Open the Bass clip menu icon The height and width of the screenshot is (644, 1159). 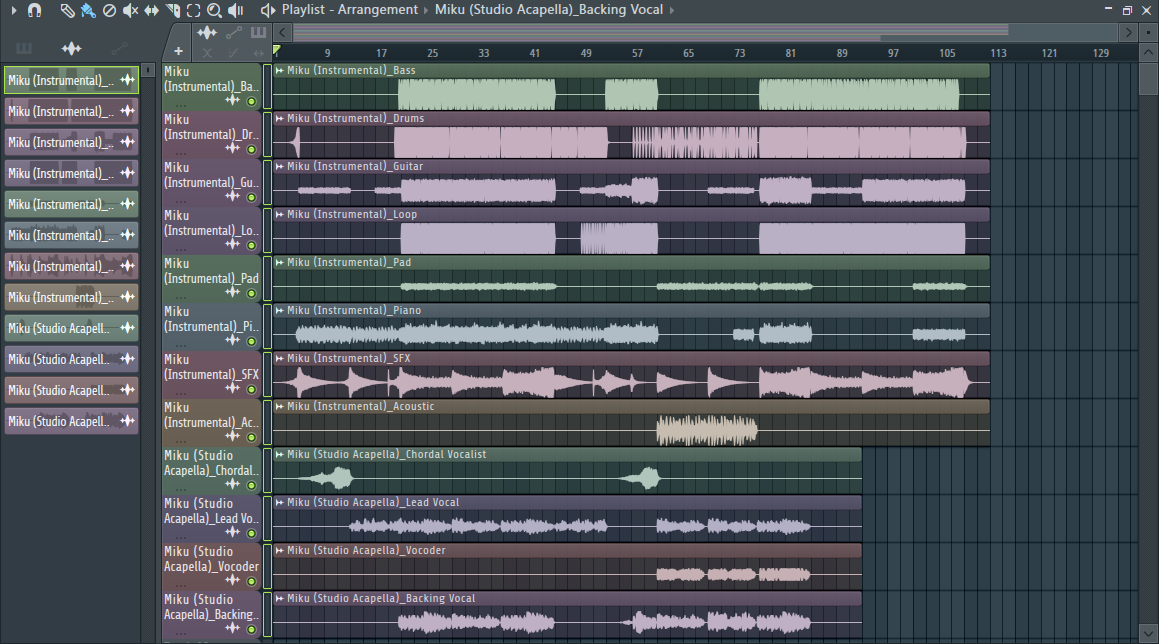point(279,70)
